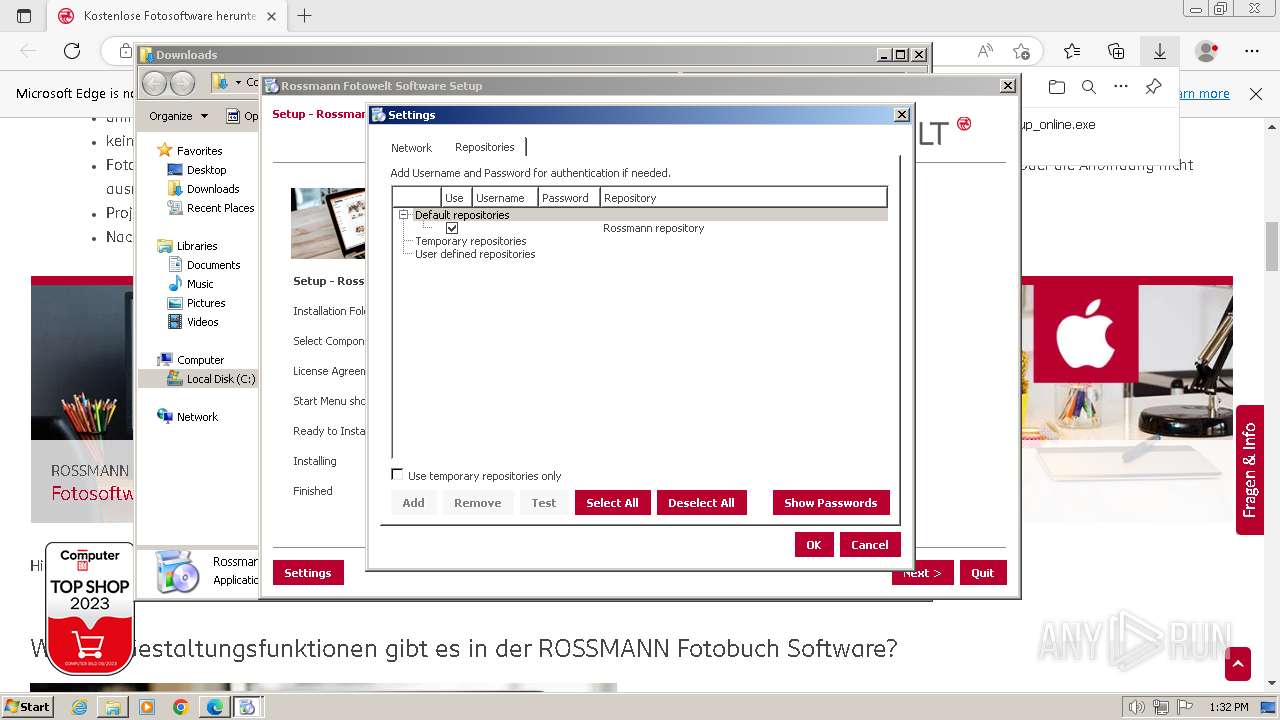Click the Fragen & Info side tab

1249,470
